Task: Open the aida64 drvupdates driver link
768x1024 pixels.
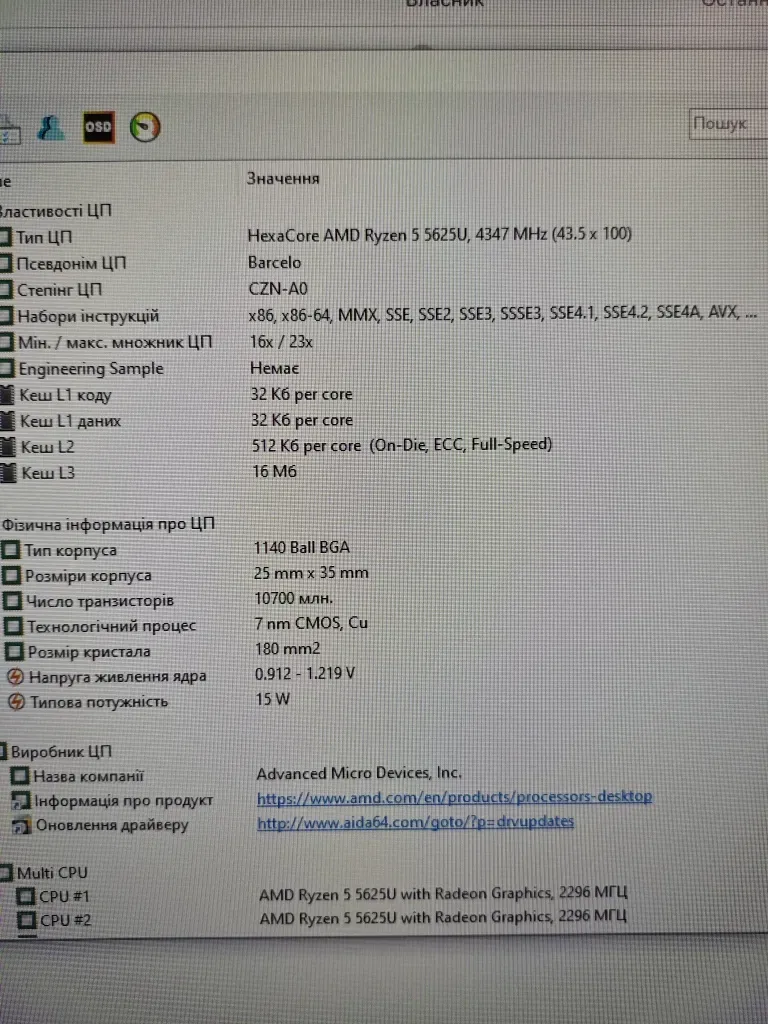Action: 415,822
